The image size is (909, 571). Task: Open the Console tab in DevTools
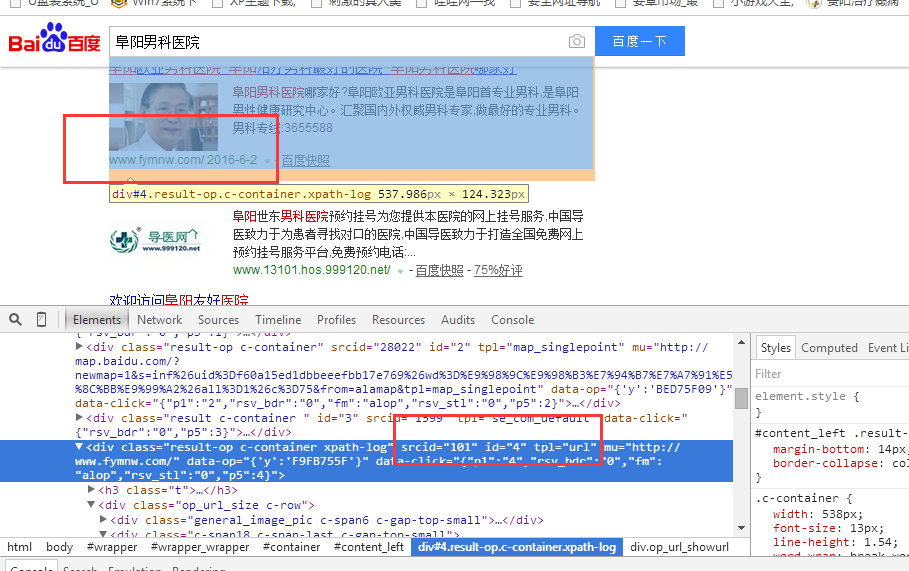512,320
